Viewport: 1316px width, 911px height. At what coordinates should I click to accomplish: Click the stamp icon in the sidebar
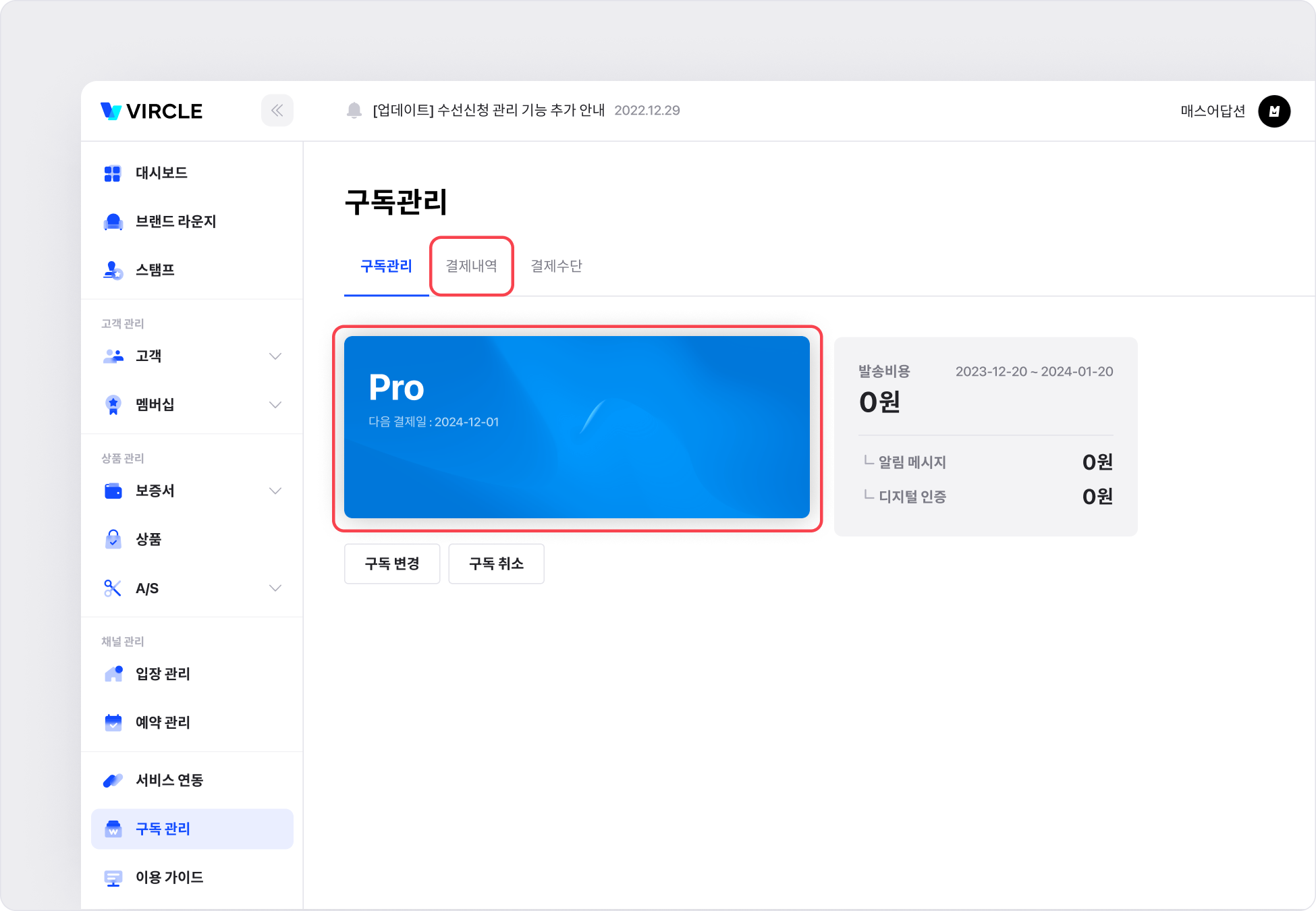(x=113, y=271)
